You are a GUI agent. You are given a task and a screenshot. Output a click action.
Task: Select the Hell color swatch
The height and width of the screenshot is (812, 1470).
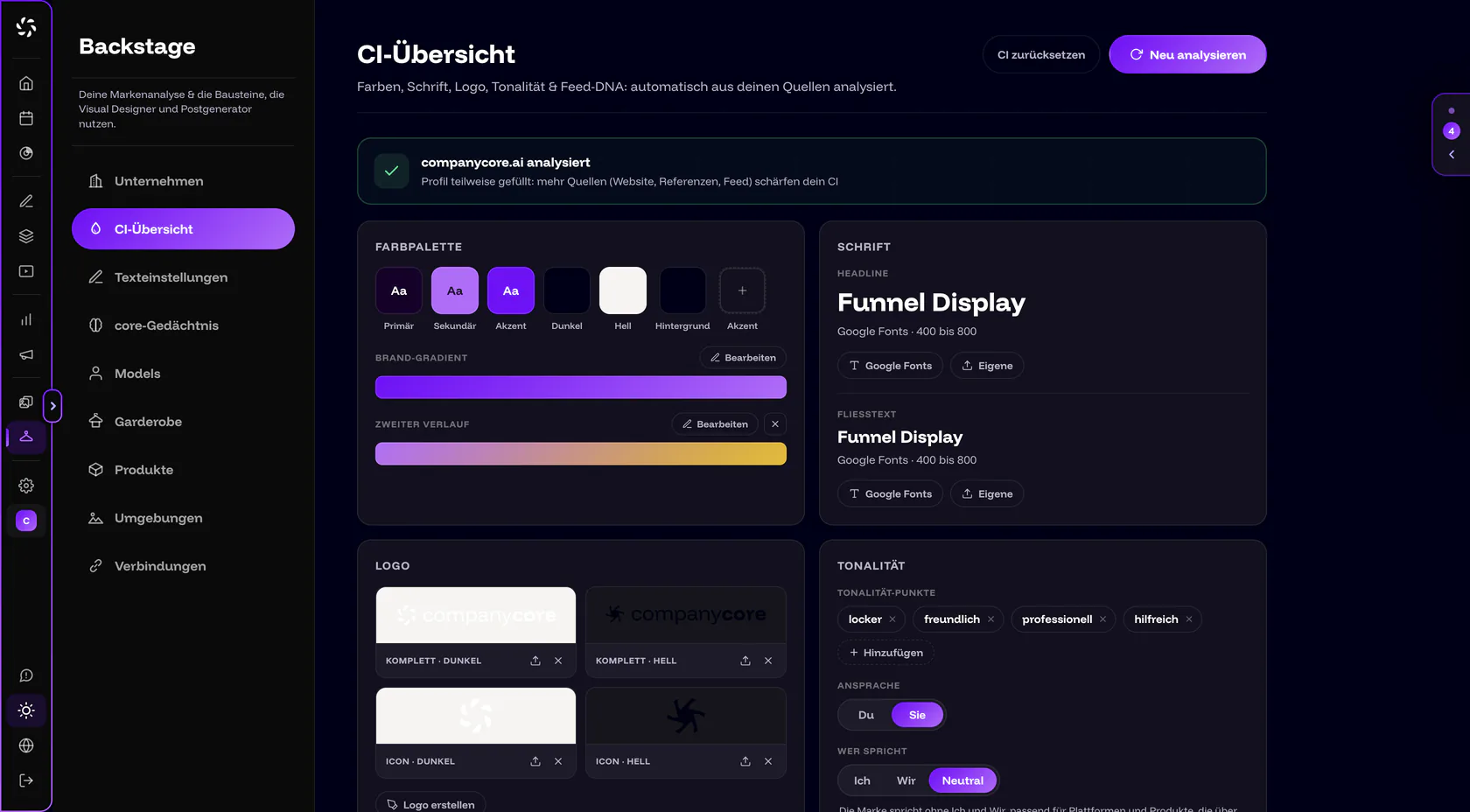[623, 290]
